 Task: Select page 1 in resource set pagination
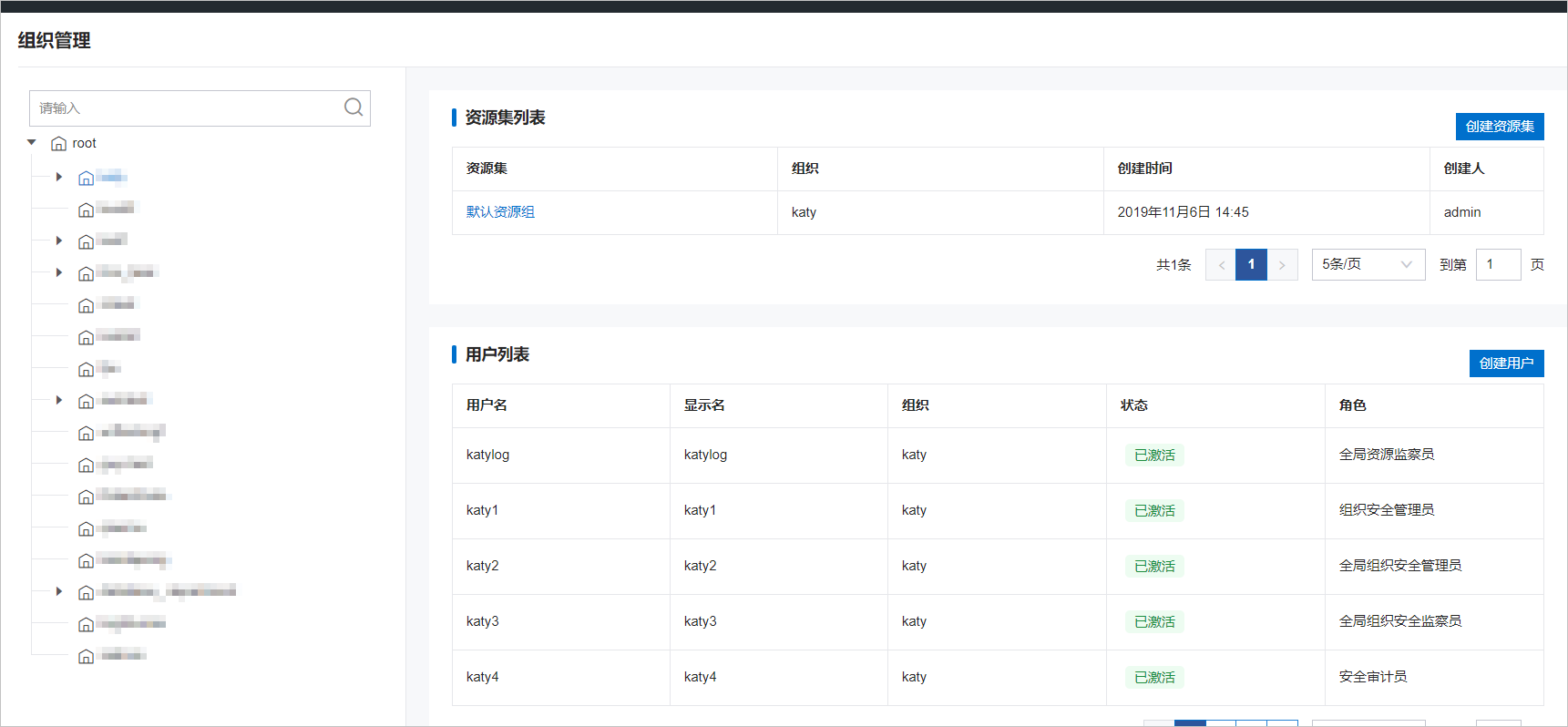1251,264
